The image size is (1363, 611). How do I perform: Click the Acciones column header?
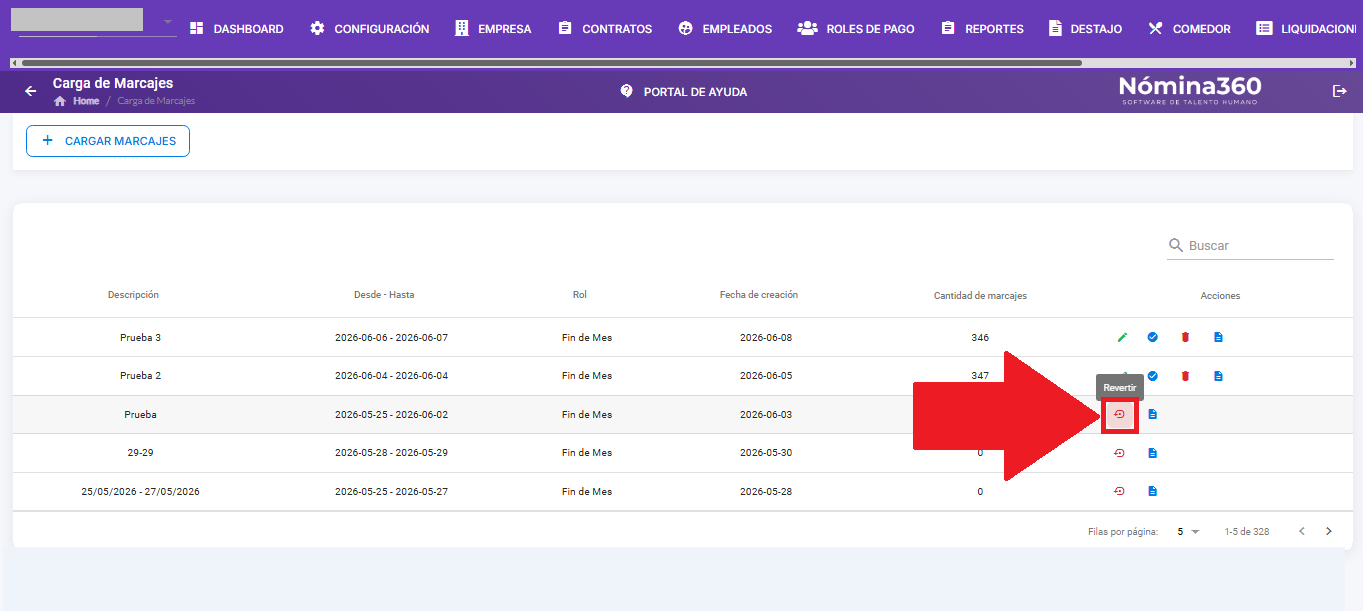(1220, 295)
